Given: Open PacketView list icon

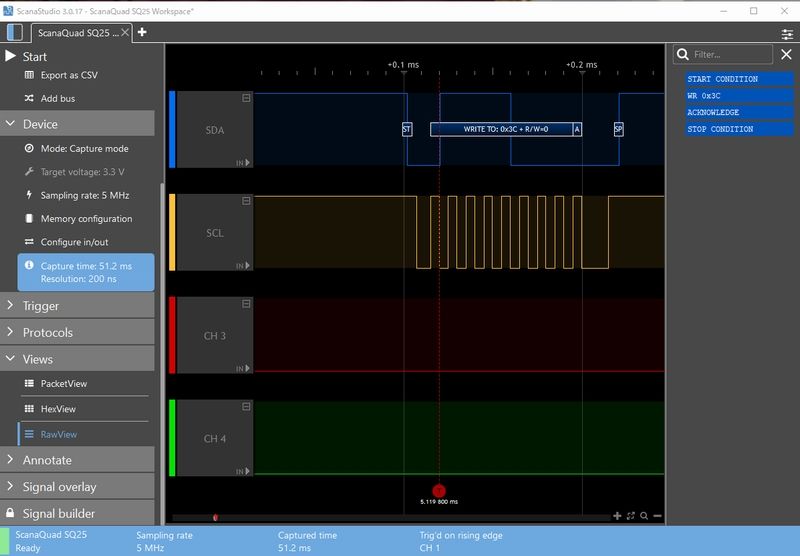Looking at the screenshot, I should click(x=30, y=383).
